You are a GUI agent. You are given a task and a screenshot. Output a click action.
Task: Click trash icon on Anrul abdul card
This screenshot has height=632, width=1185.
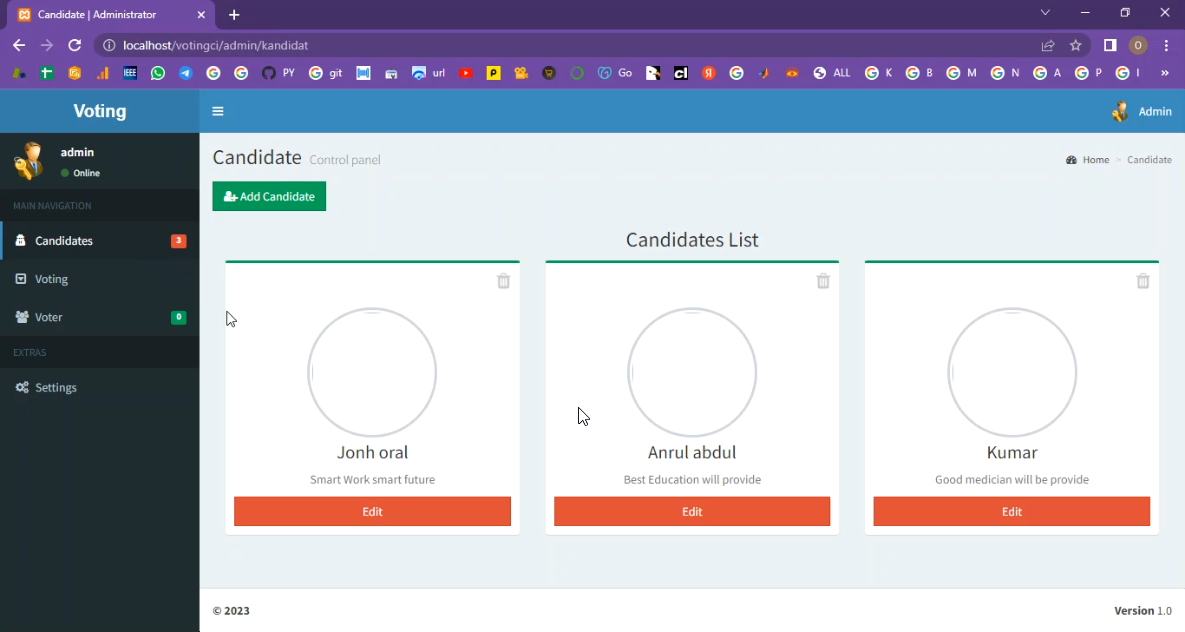click(823, 281)
